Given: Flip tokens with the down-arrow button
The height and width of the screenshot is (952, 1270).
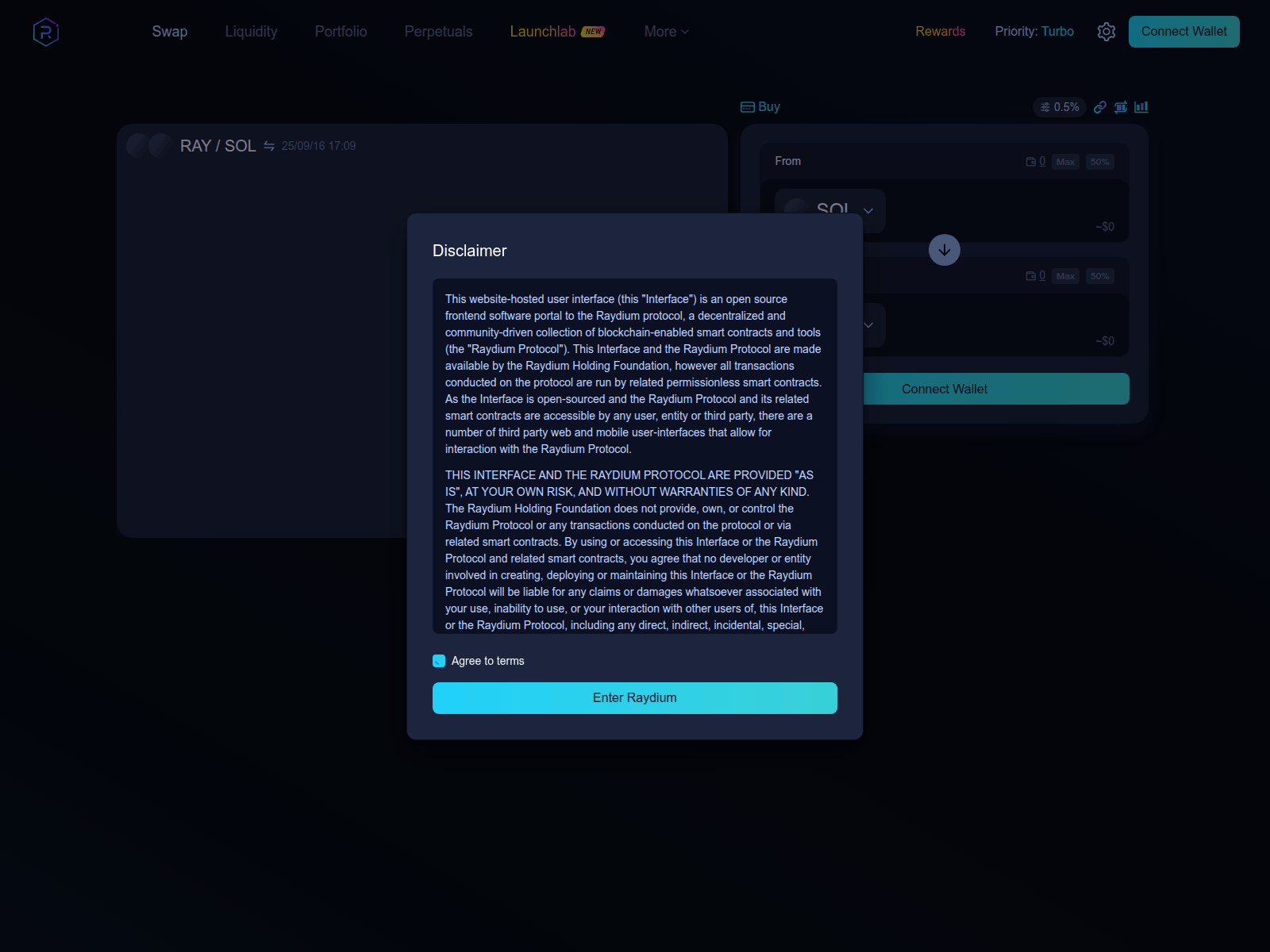Looking at the screenshot, I should (x=945, y=250).
